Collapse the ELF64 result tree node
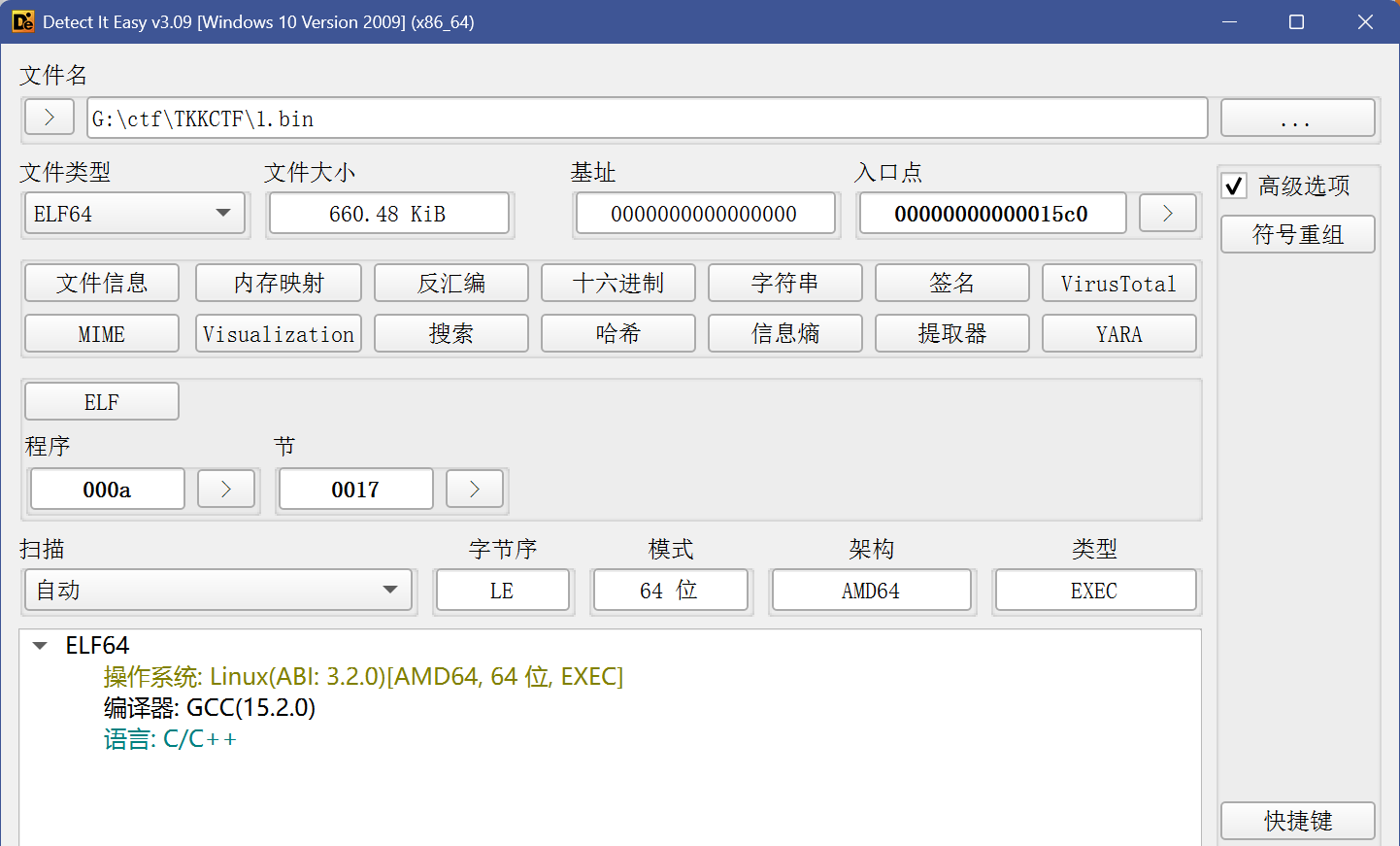 coord(41,646)
